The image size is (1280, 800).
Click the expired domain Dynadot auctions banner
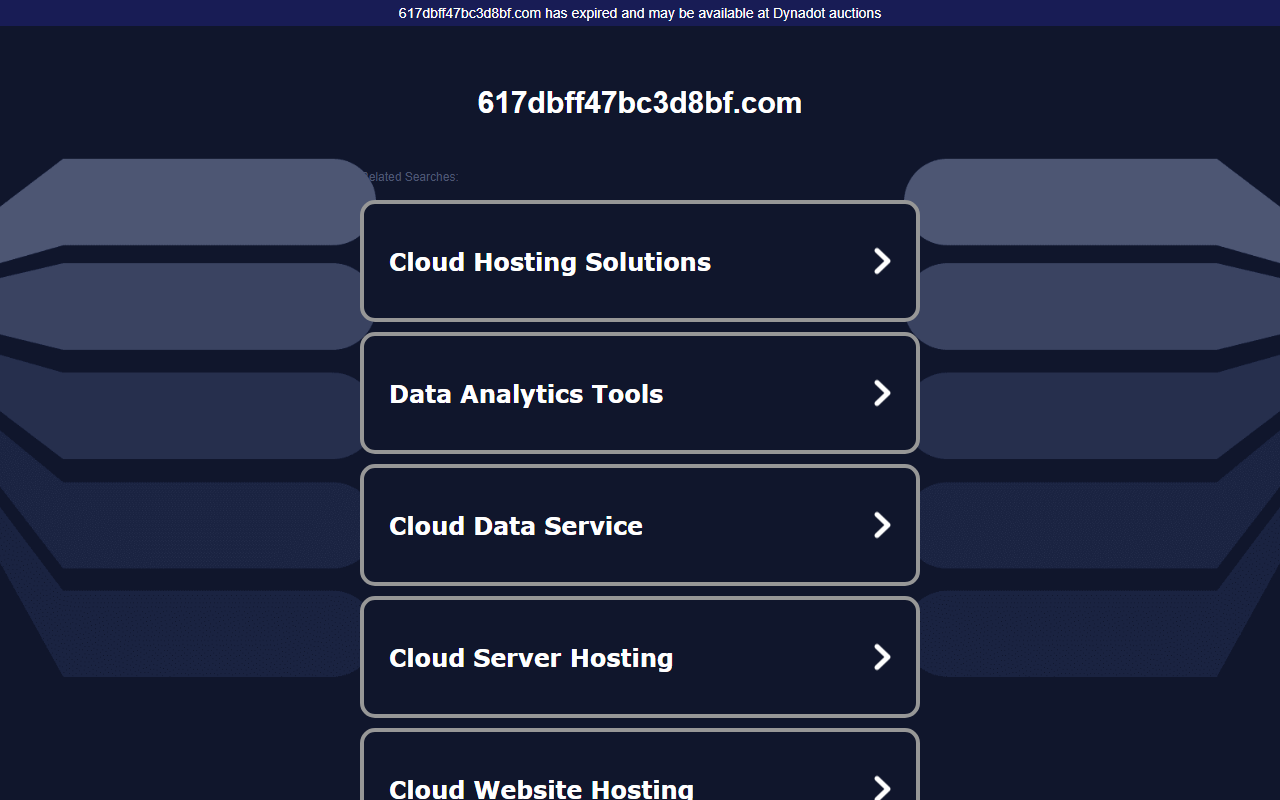click(x=640, y=13)
